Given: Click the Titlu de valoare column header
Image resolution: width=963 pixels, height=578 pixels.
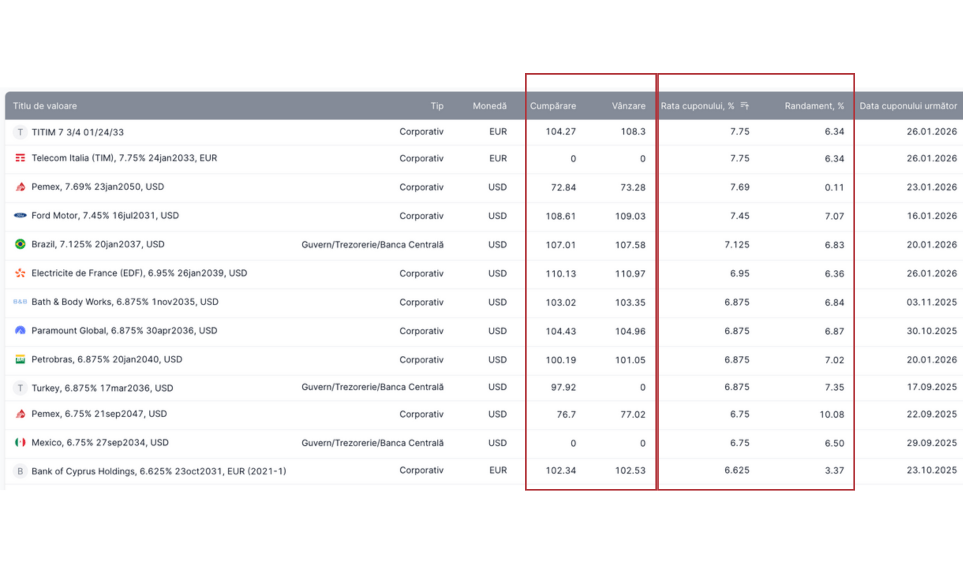Looking at the screenshot, I should point(45,106).
